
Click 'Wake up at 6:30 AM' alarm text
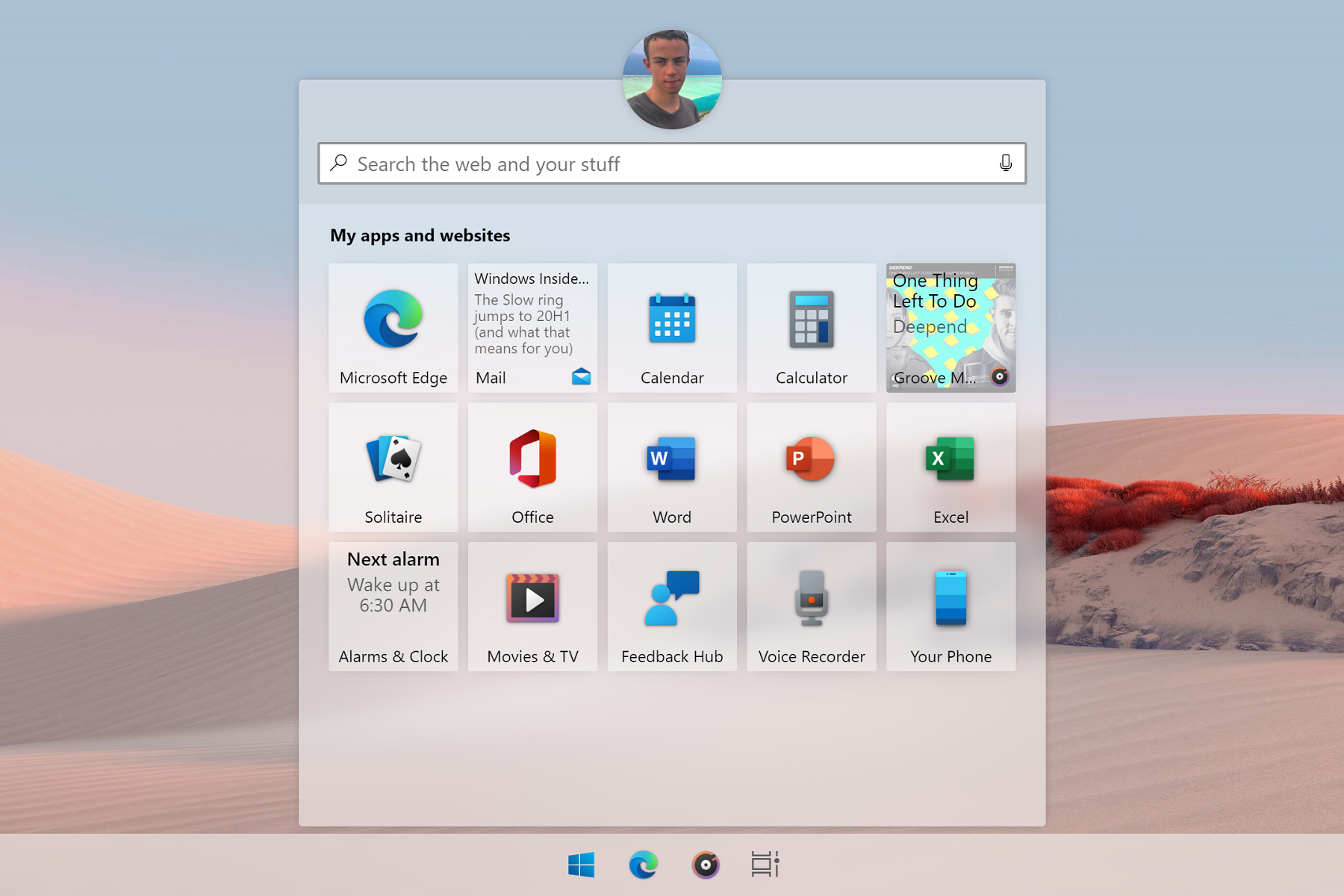click(393, 595)
